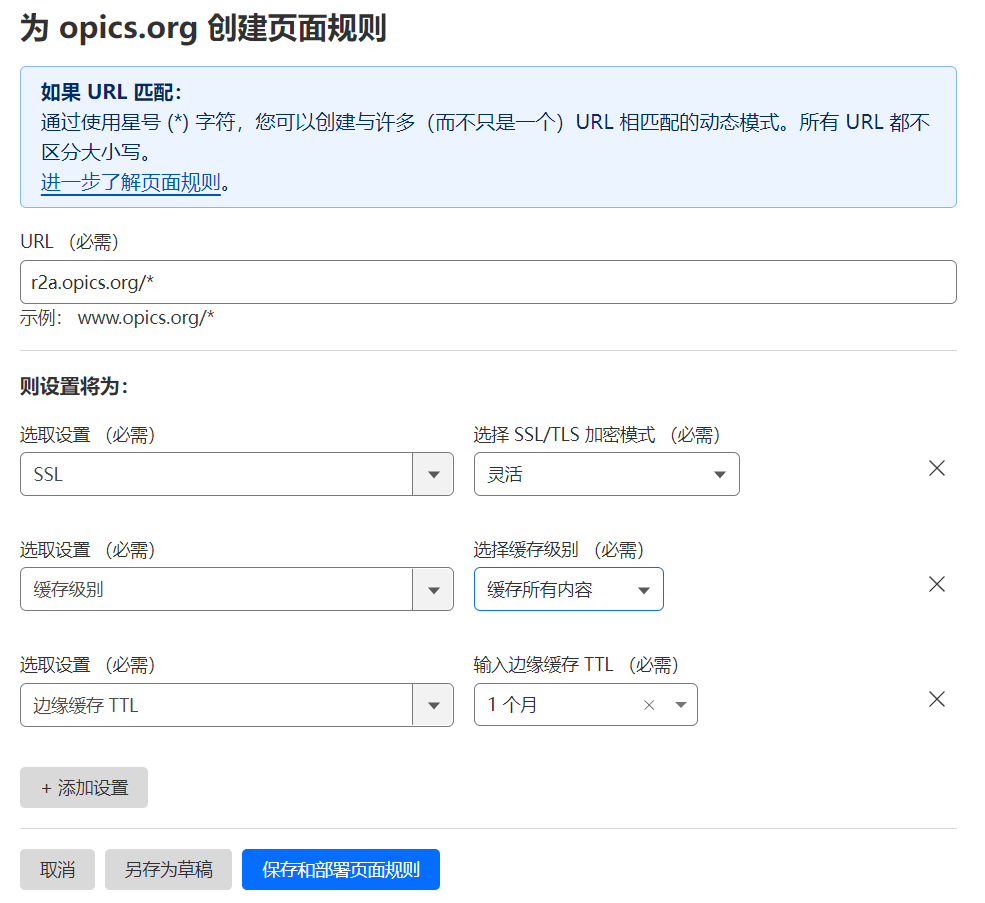Open the SSL setting dropdown arrow
985x903 pixels.
pyautogui.click(x=433, y=474)
